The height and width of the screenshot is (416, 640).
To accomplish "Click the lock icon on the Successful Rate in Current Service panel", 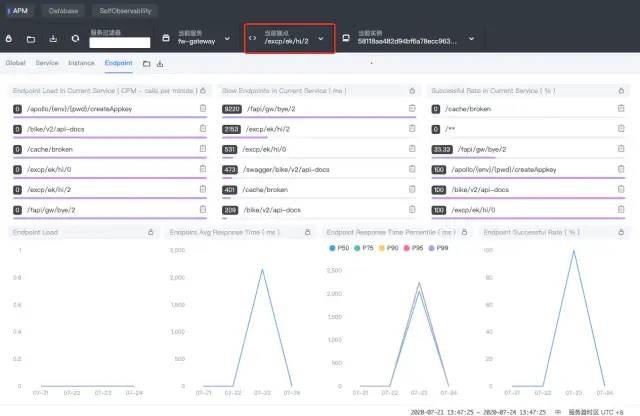I will 621,91.
